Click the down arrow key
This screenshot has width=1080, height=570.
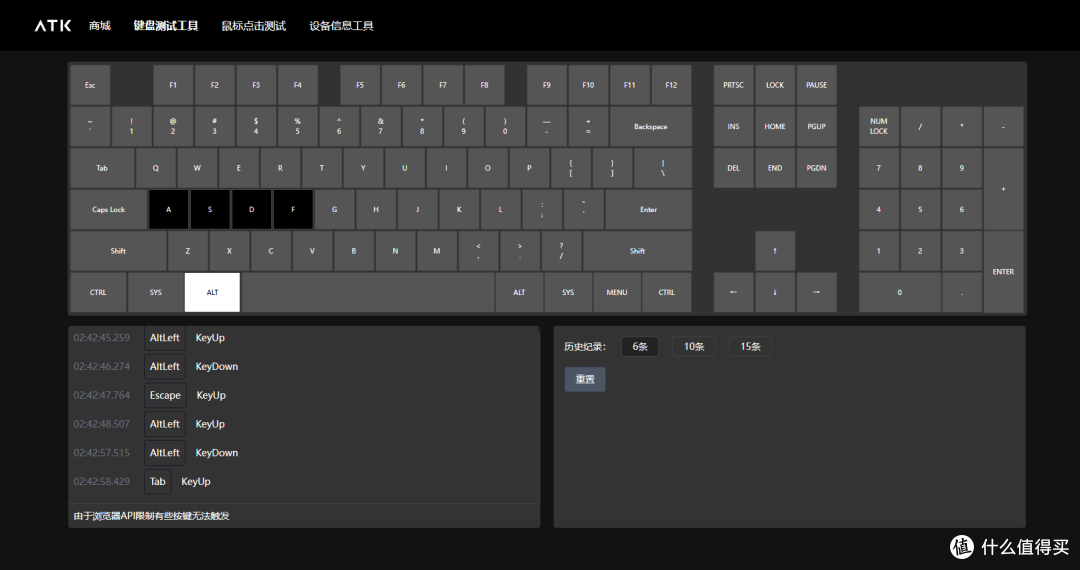click(775, 292)
